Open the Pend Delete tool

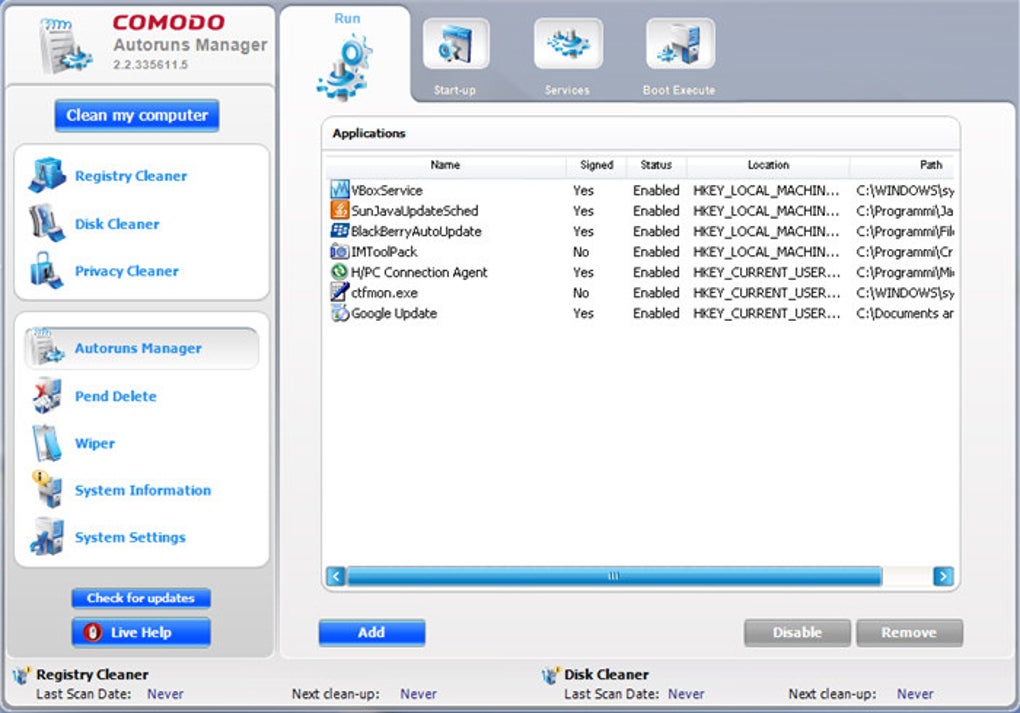[115, 396]
